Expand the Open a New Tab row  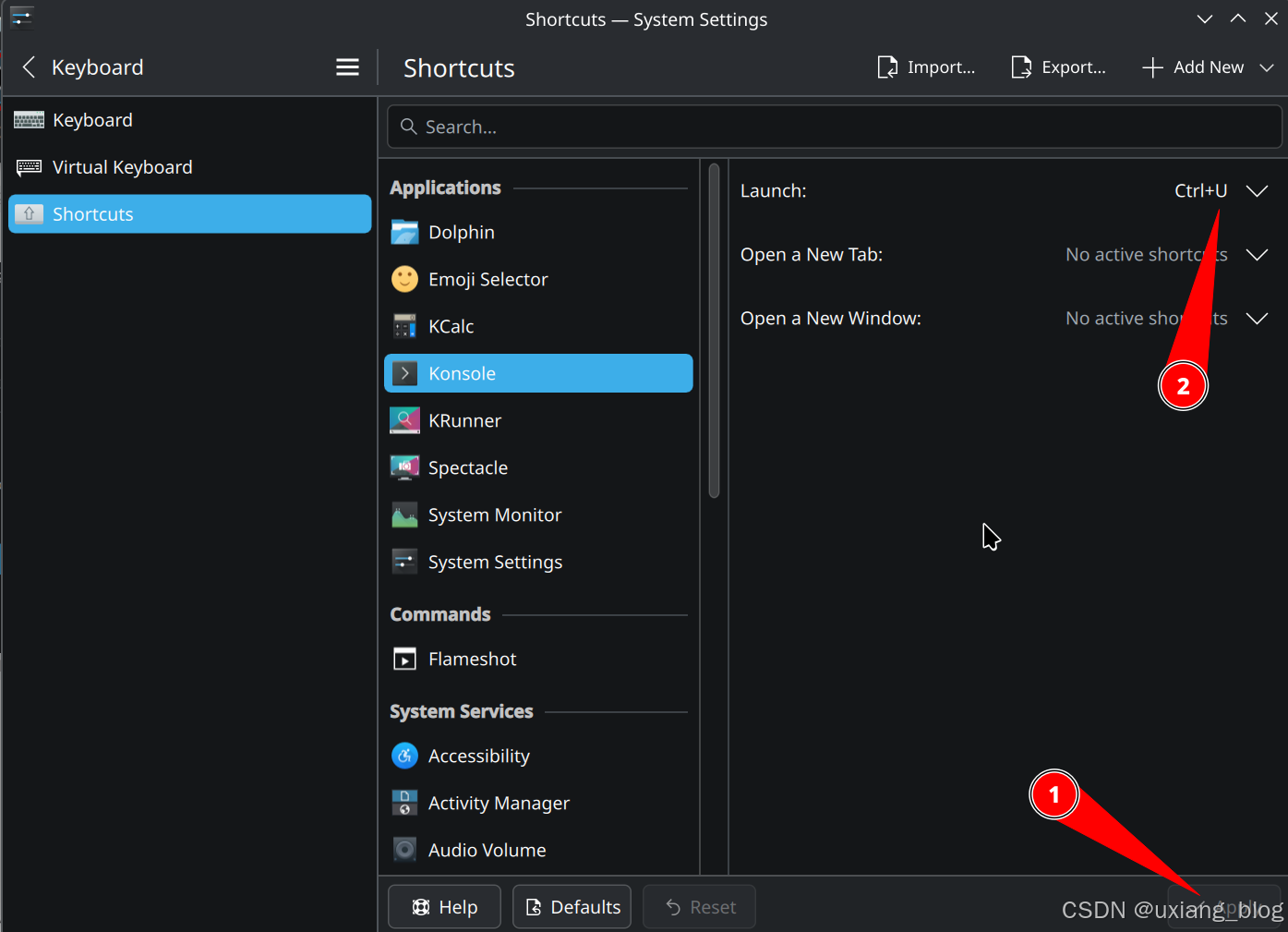1257,255
